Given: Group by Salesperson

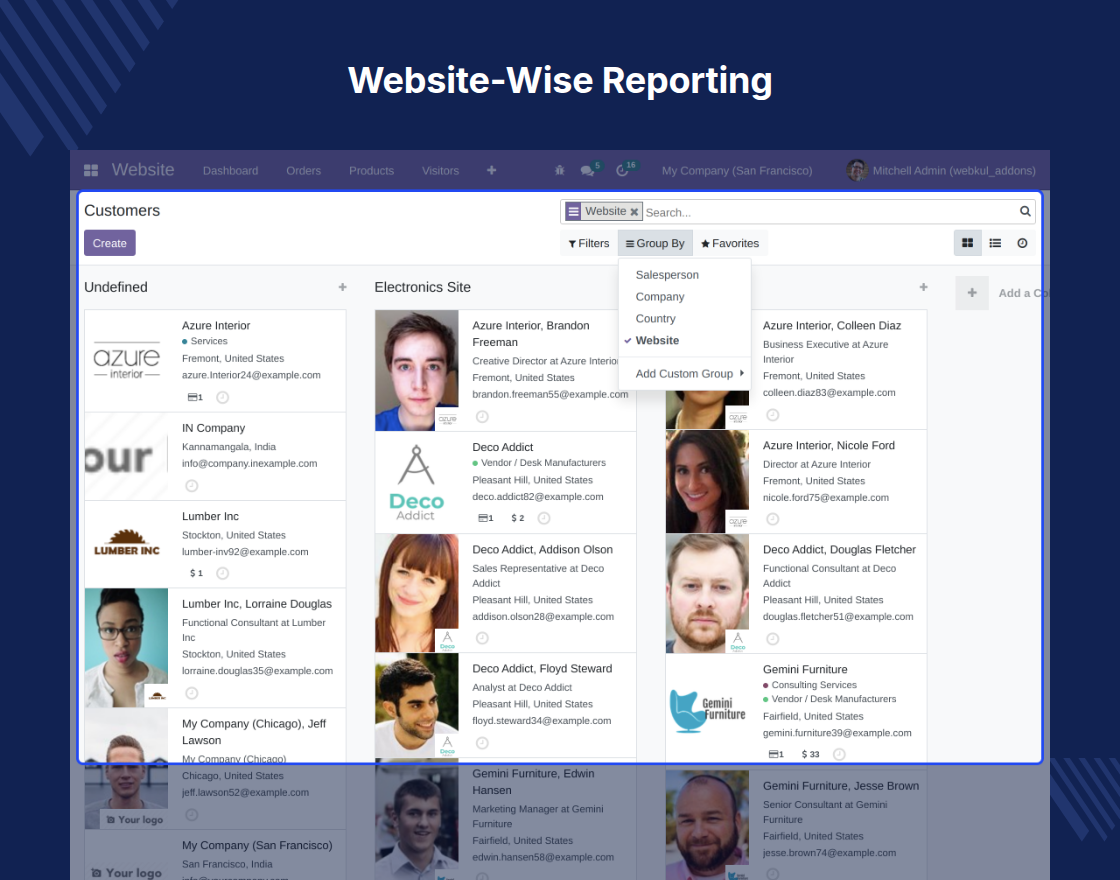Looking at the screenshot, I should click(x=667, y=275).
